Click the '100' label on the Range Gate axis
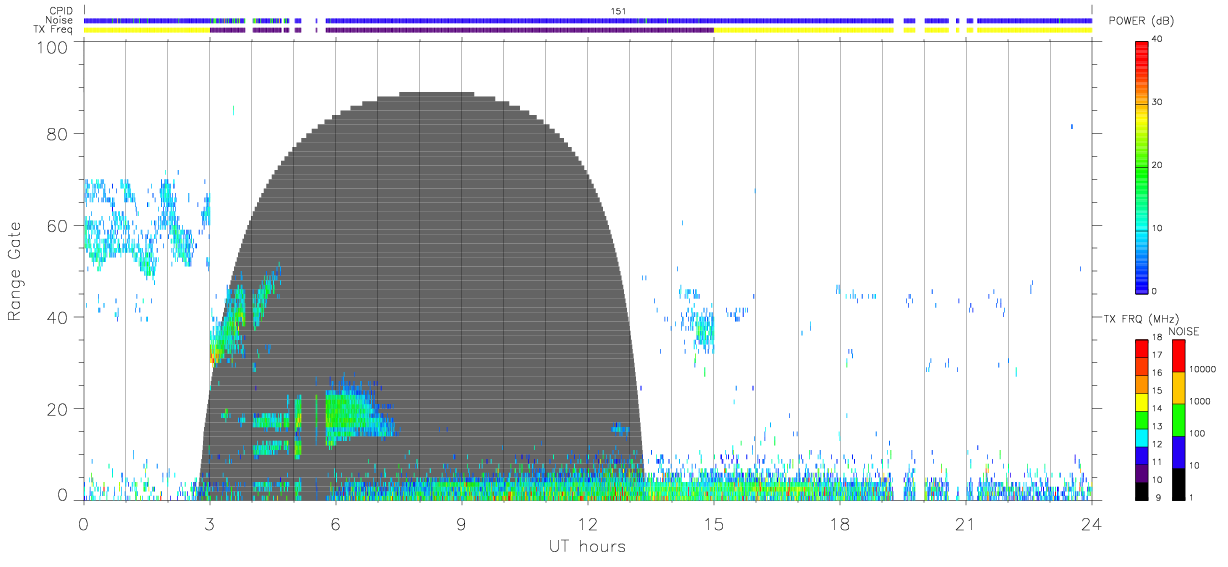This screenshot has width=1228, height=567. pos(51,47)
